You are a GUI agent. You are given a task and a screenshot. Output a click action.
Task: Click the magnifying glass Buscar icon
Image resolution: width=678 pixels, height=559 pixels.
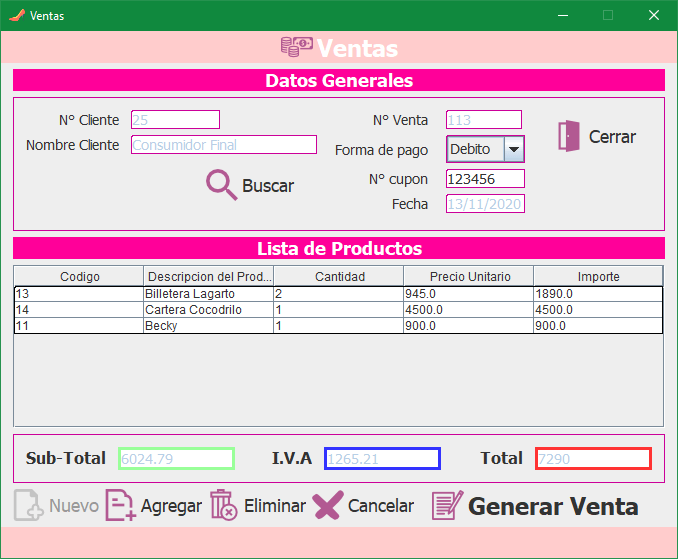click(x=221, y=185)
